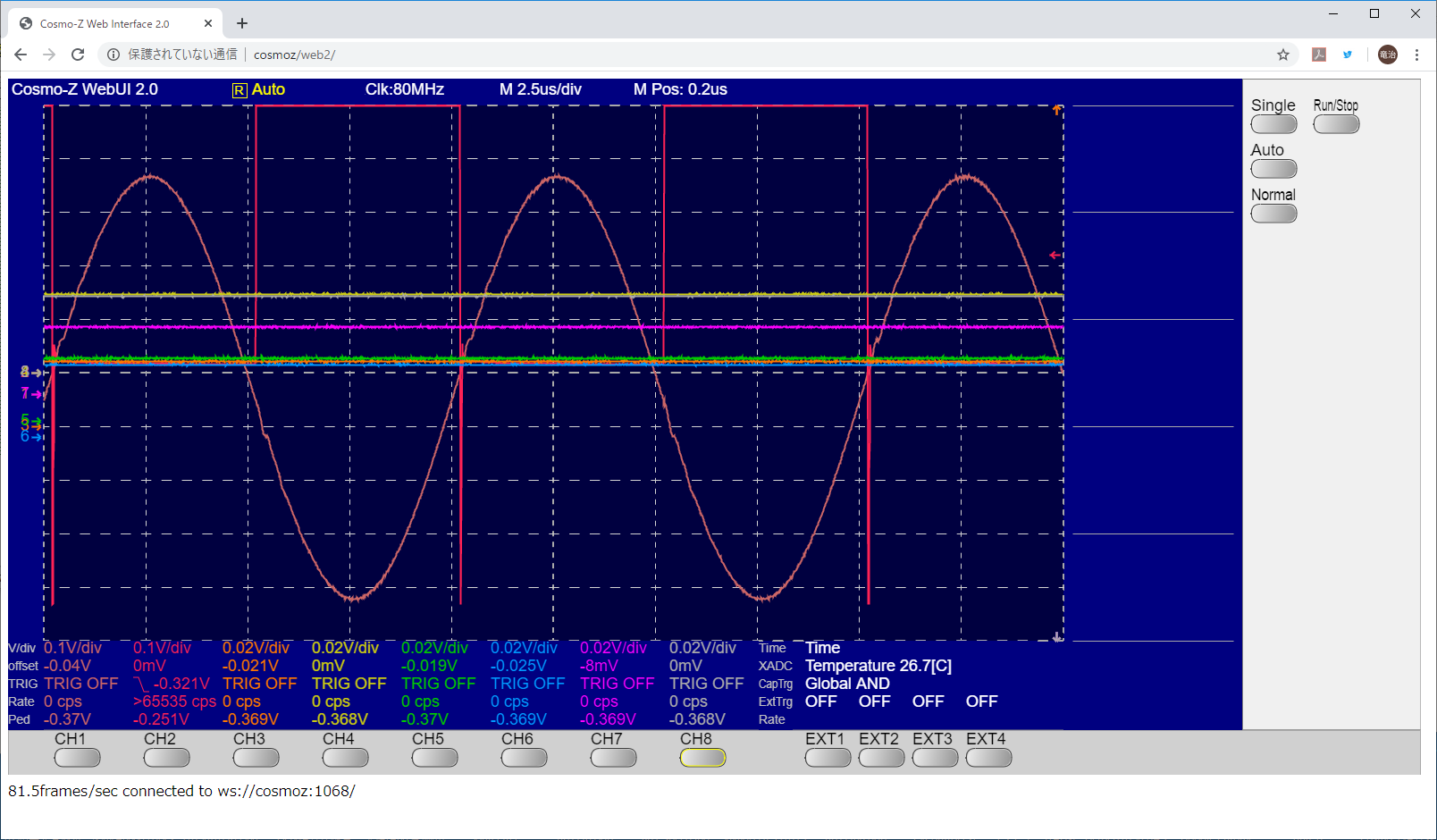Toggle the CH5 channel button

click(434, 758)
